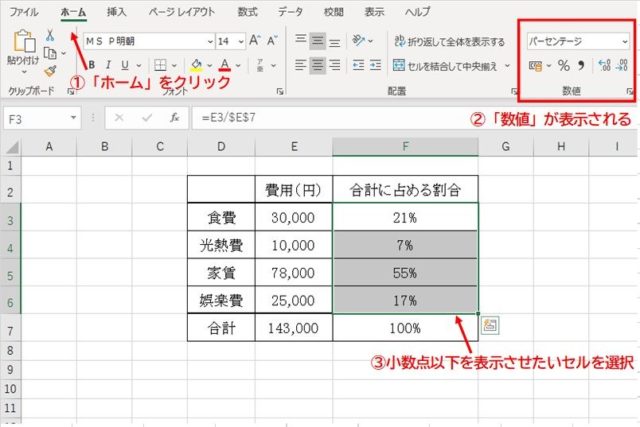Click the Cut scissors icon

(x=50, y=34)
